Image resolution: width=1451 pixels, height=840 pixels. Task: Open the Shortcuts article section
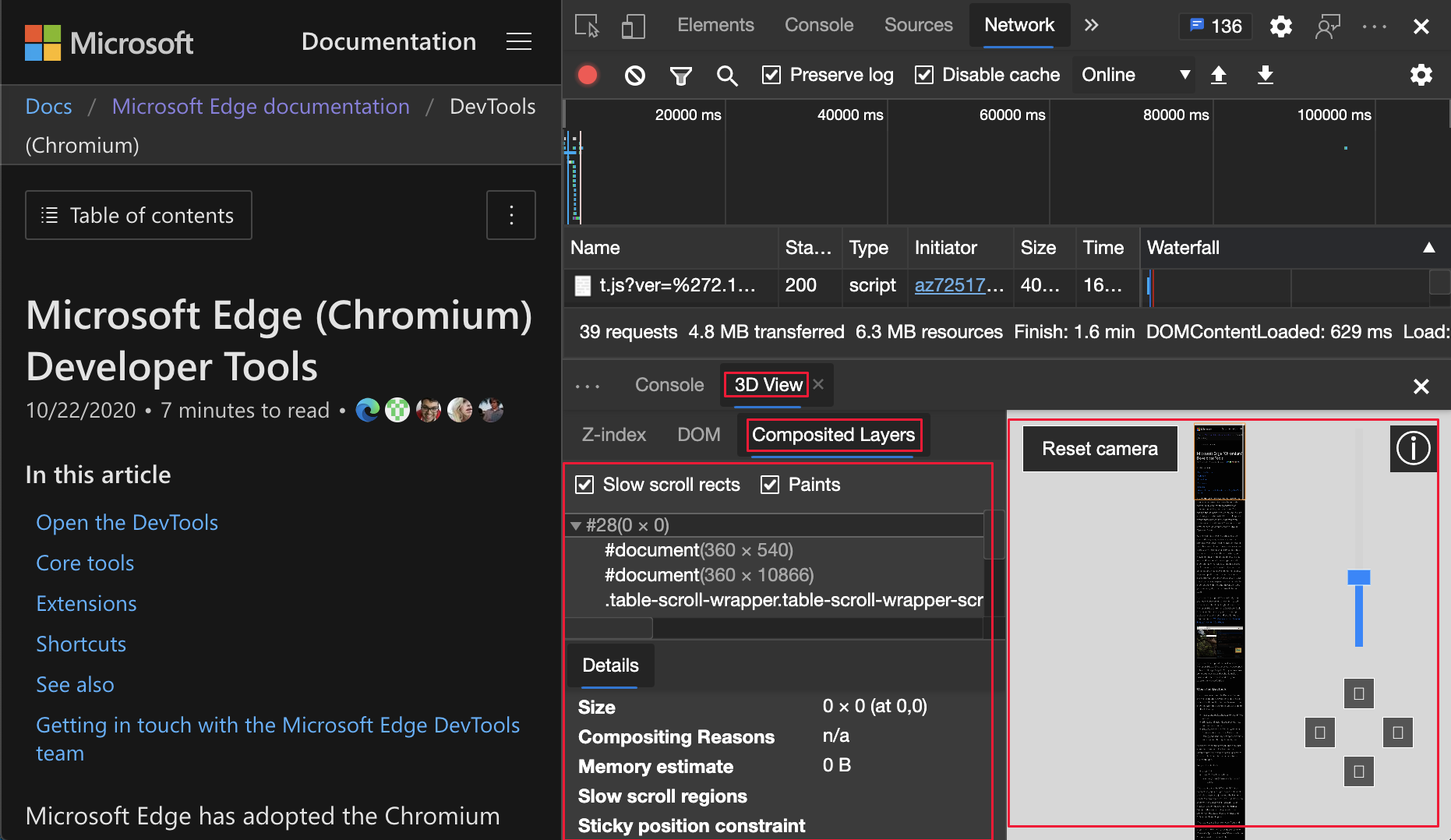click(80, 644)
